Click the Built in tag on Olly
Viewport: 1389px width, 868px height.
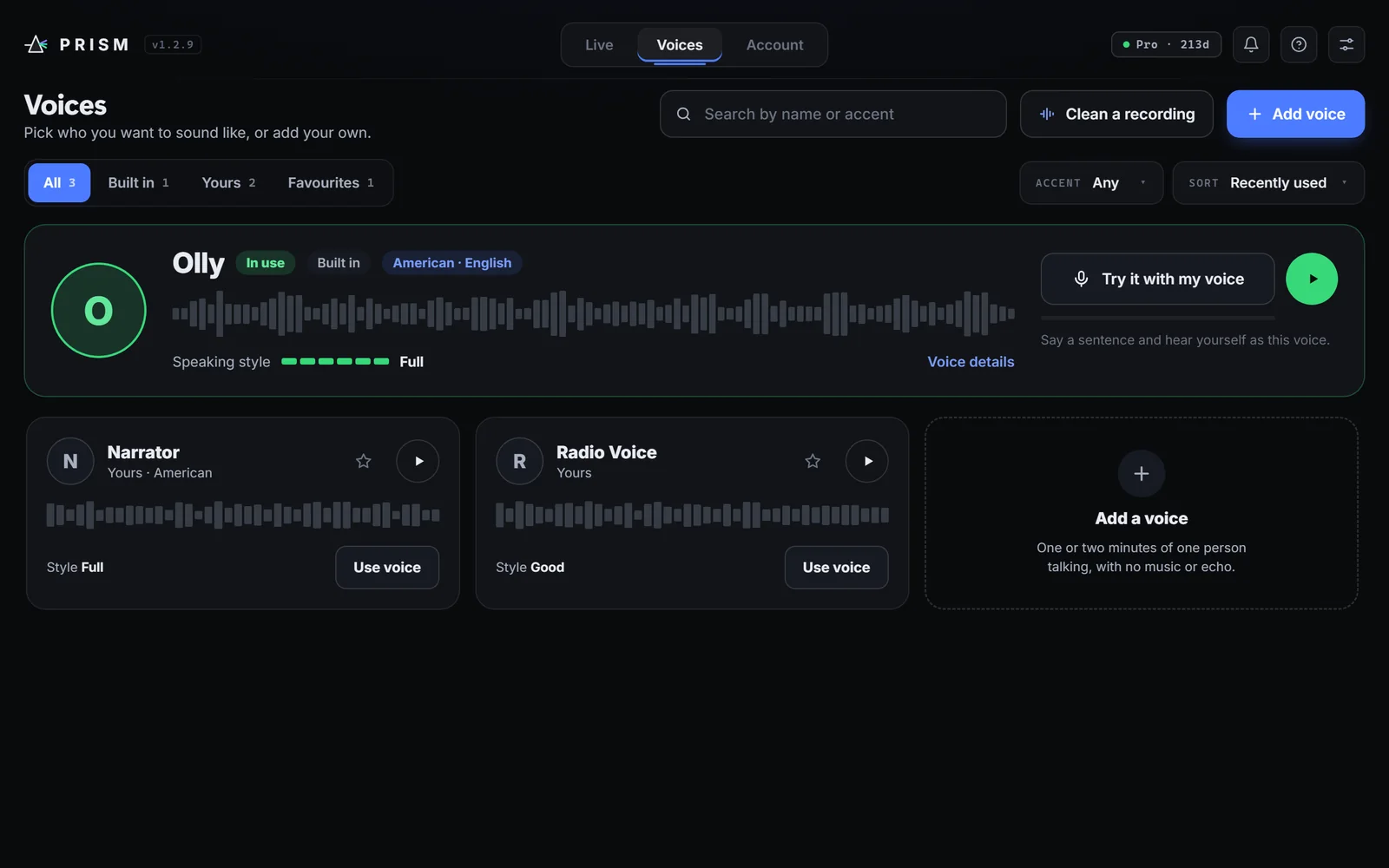(339, 263)
